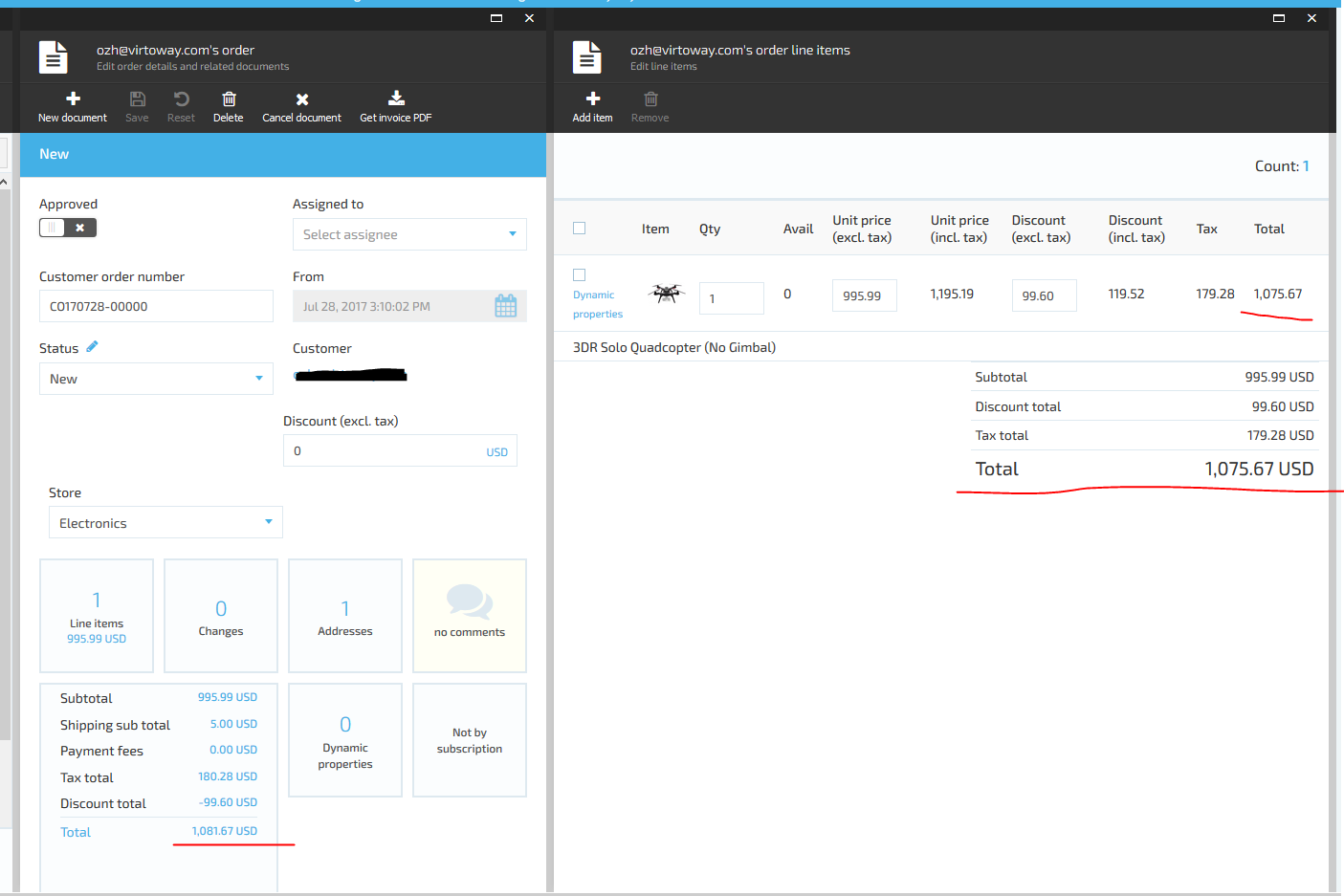Click the Item column header

tap(655, 229)
